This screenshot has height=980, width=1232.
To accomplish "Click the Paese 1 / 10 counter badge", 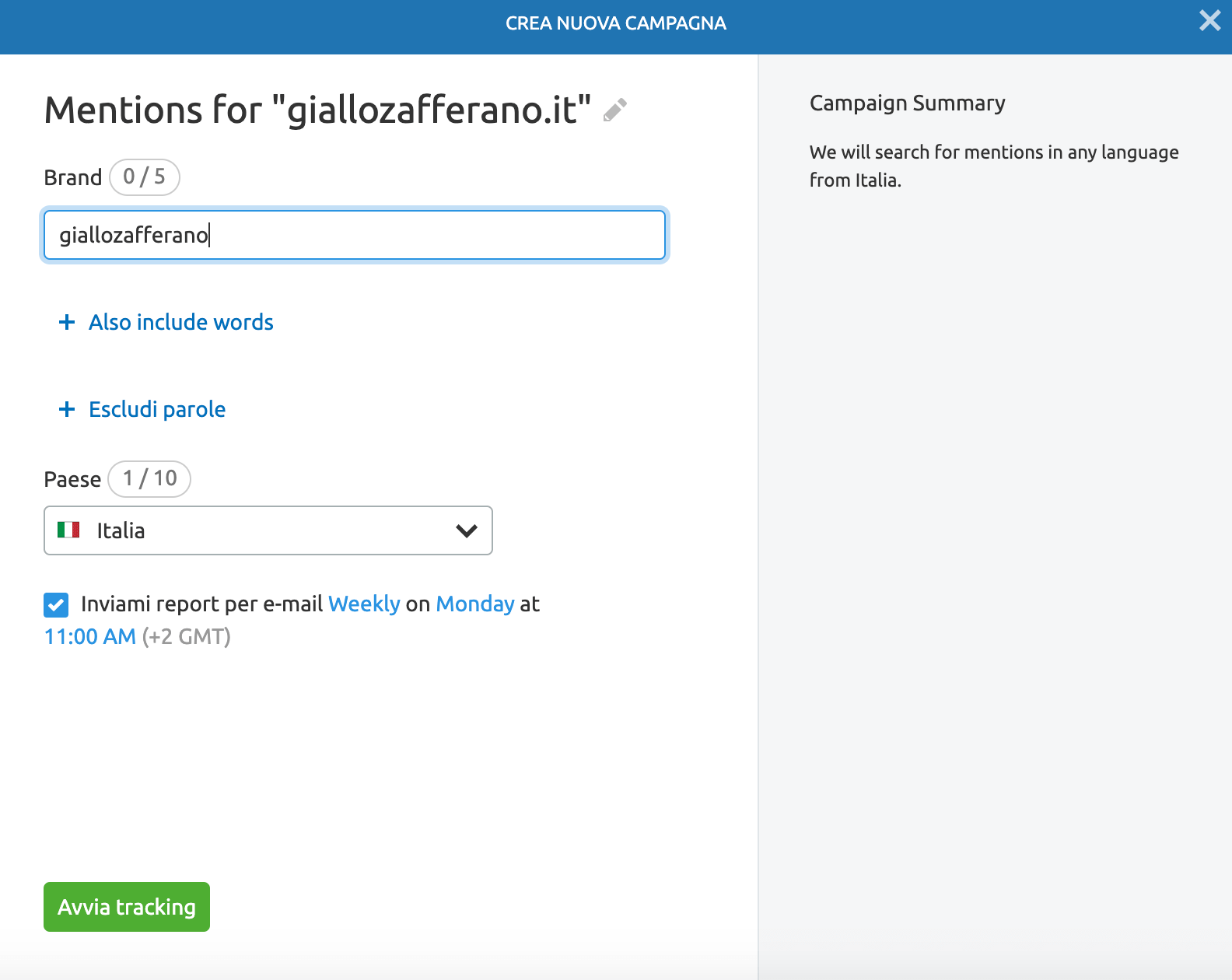I will click(149, 478).
